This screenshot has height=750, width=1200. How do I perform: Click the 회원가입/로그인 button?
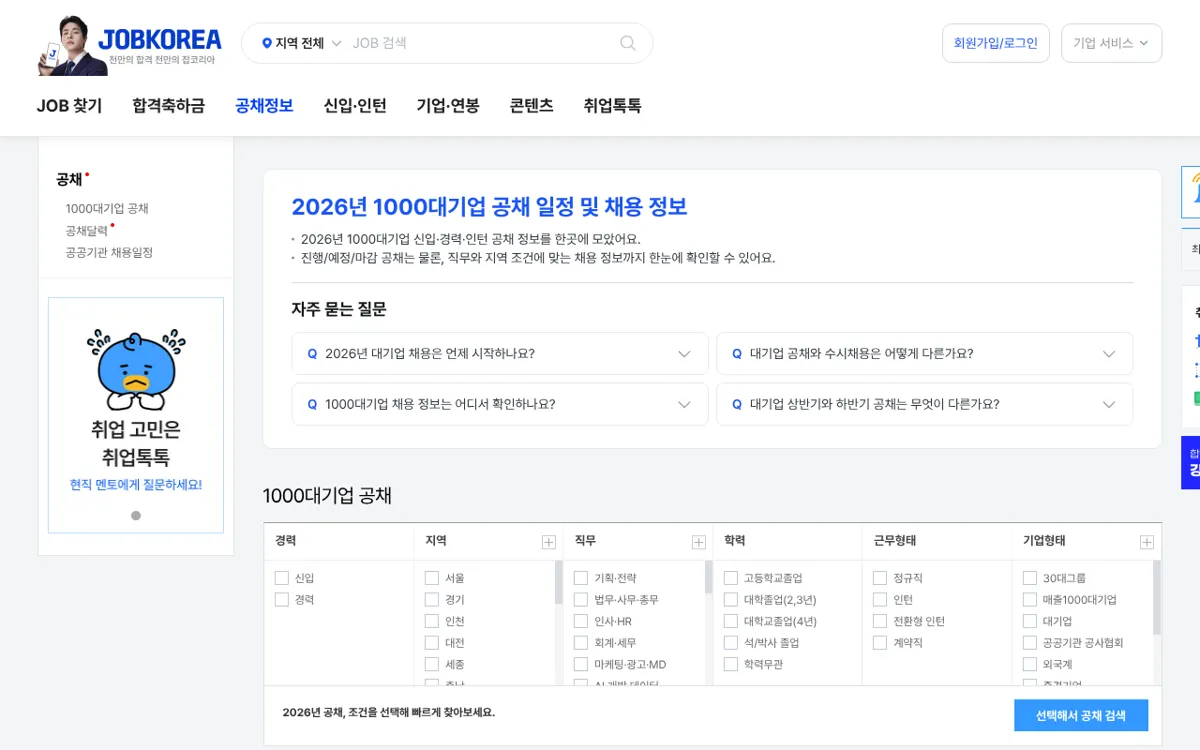pos(996,43)
